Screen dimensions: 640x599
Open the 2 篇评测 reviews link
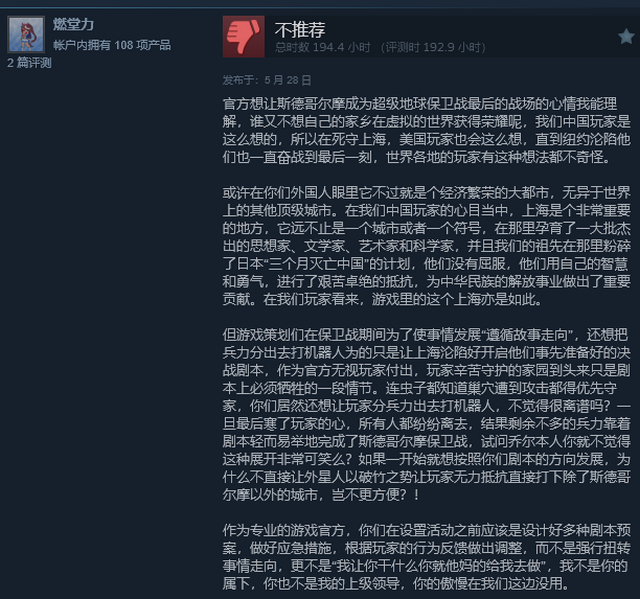pyautogui.click(x=29, y=63)
